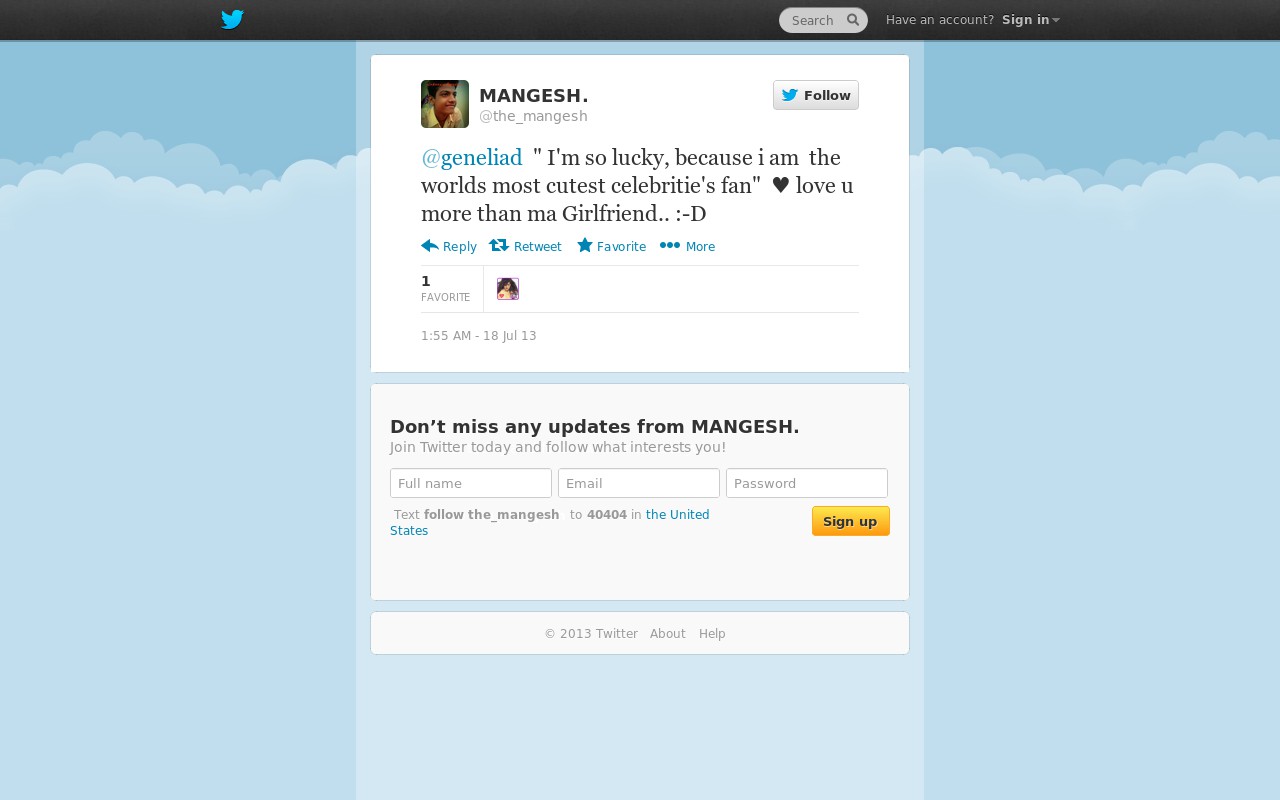Click the Twitter bird logo in top bar
1280x800 pixels.
point(232,19)
